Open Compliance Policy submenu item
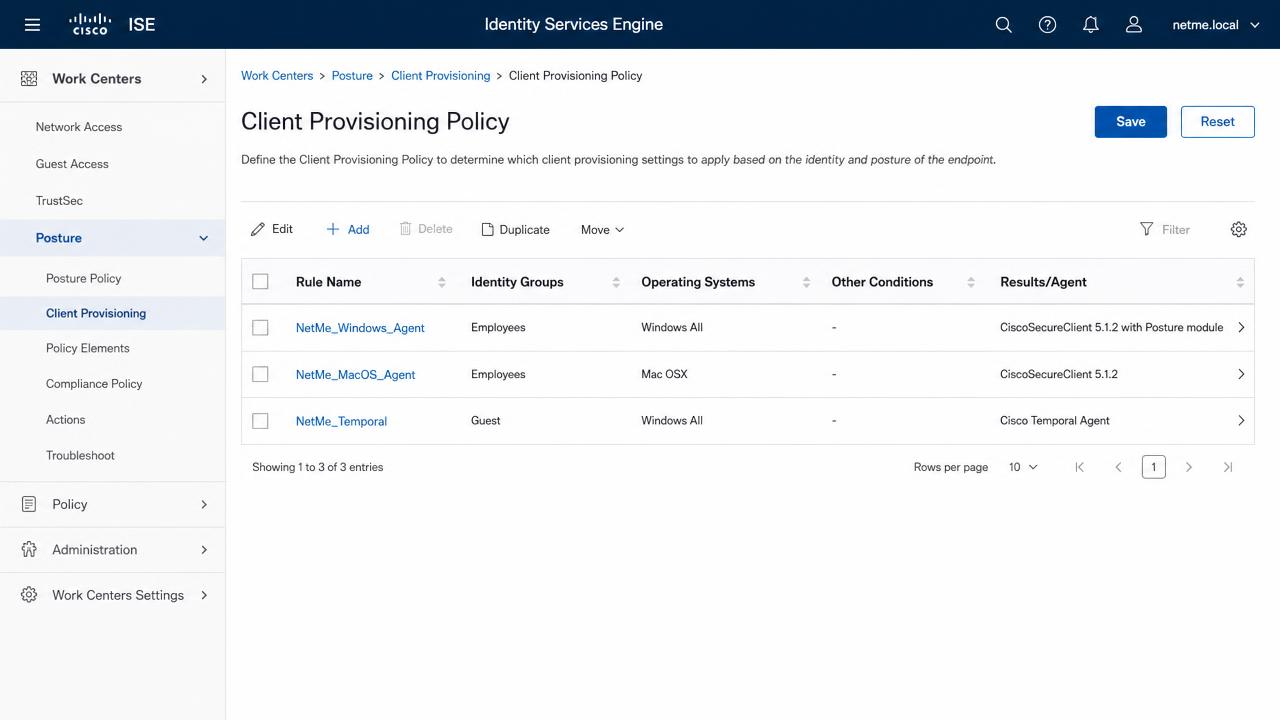The width and height of the screenshot is (1280, 720). click(94, 384)
